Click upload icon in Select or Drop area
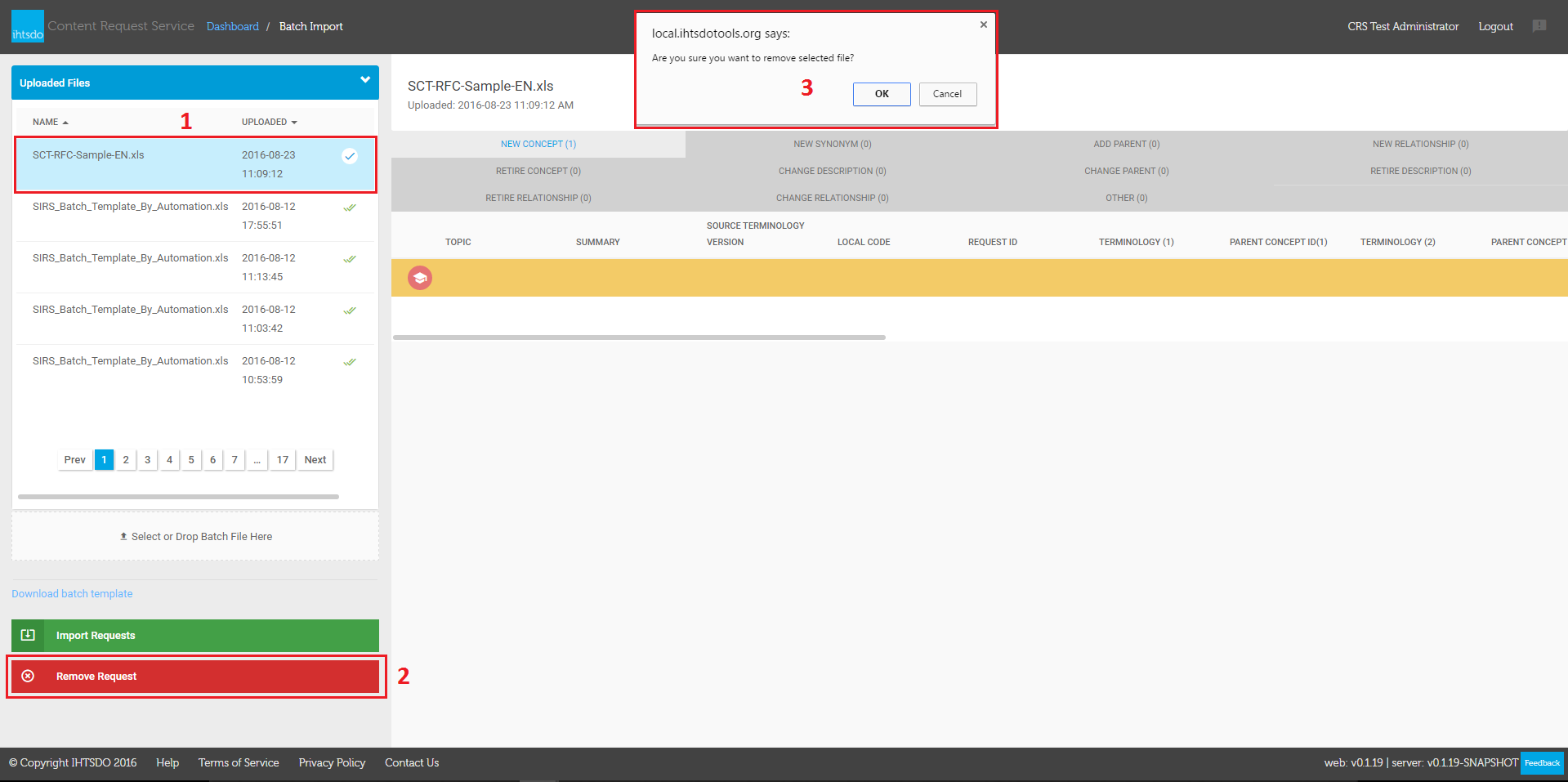Image resolution: width=1568 pixels, height=782 pixels. point(123,537)
